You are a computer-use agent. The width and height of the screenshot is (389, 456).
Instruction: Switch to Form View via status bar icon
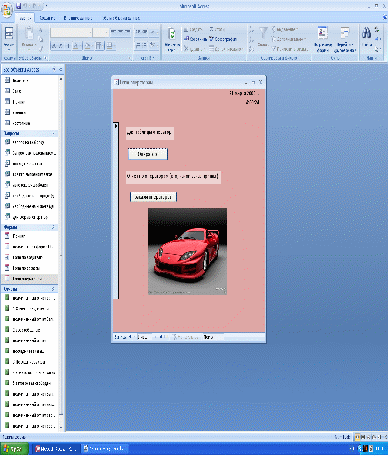coord(358,437)
